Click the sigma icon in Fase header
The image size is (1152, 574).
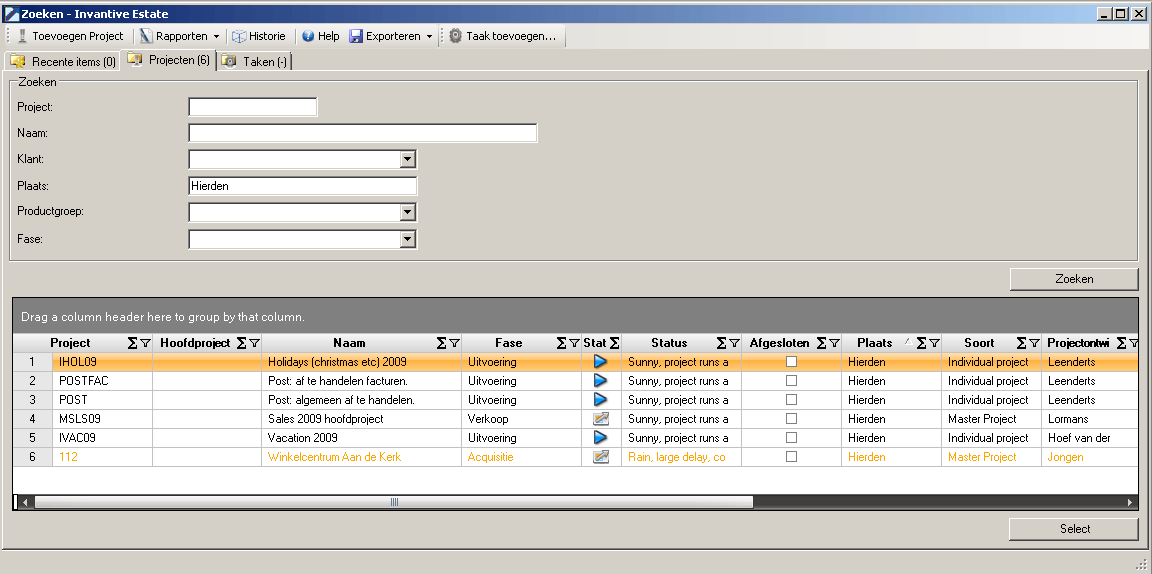tap(562, 343)
